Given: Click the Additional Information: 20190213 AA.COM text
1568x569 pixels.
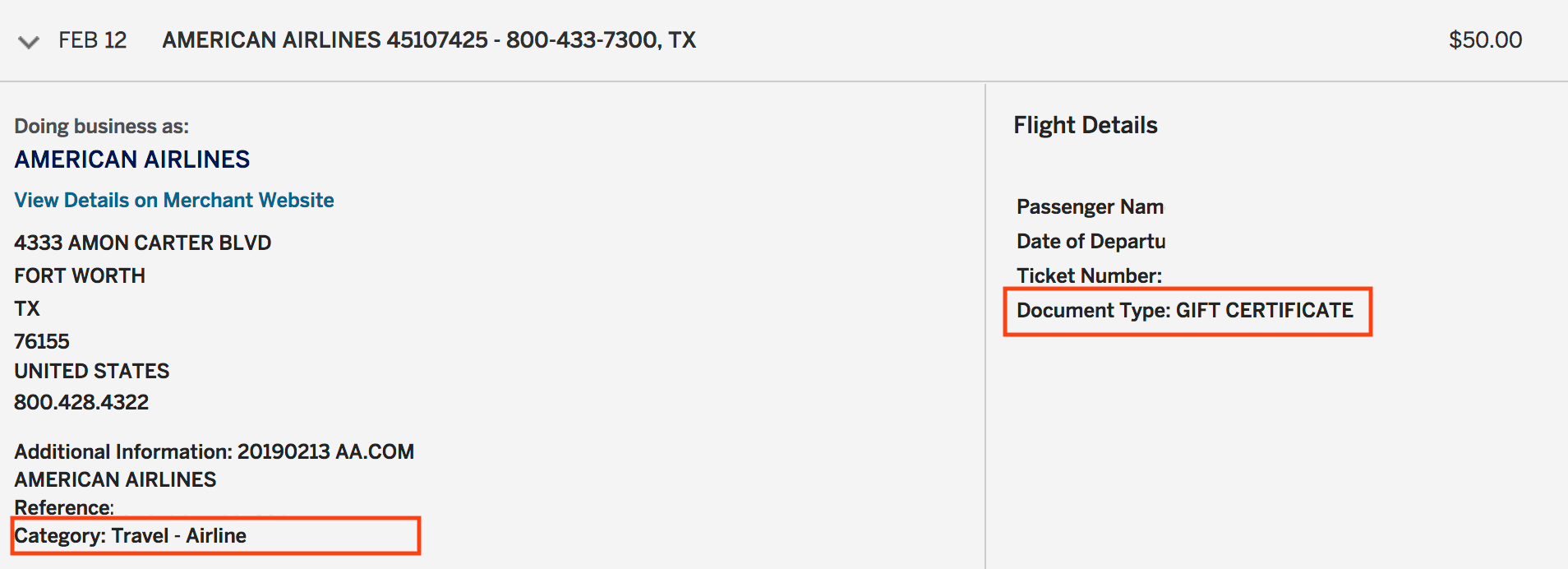Looking at the screenshot, I should pyautogui.click(x=214, y=451).
